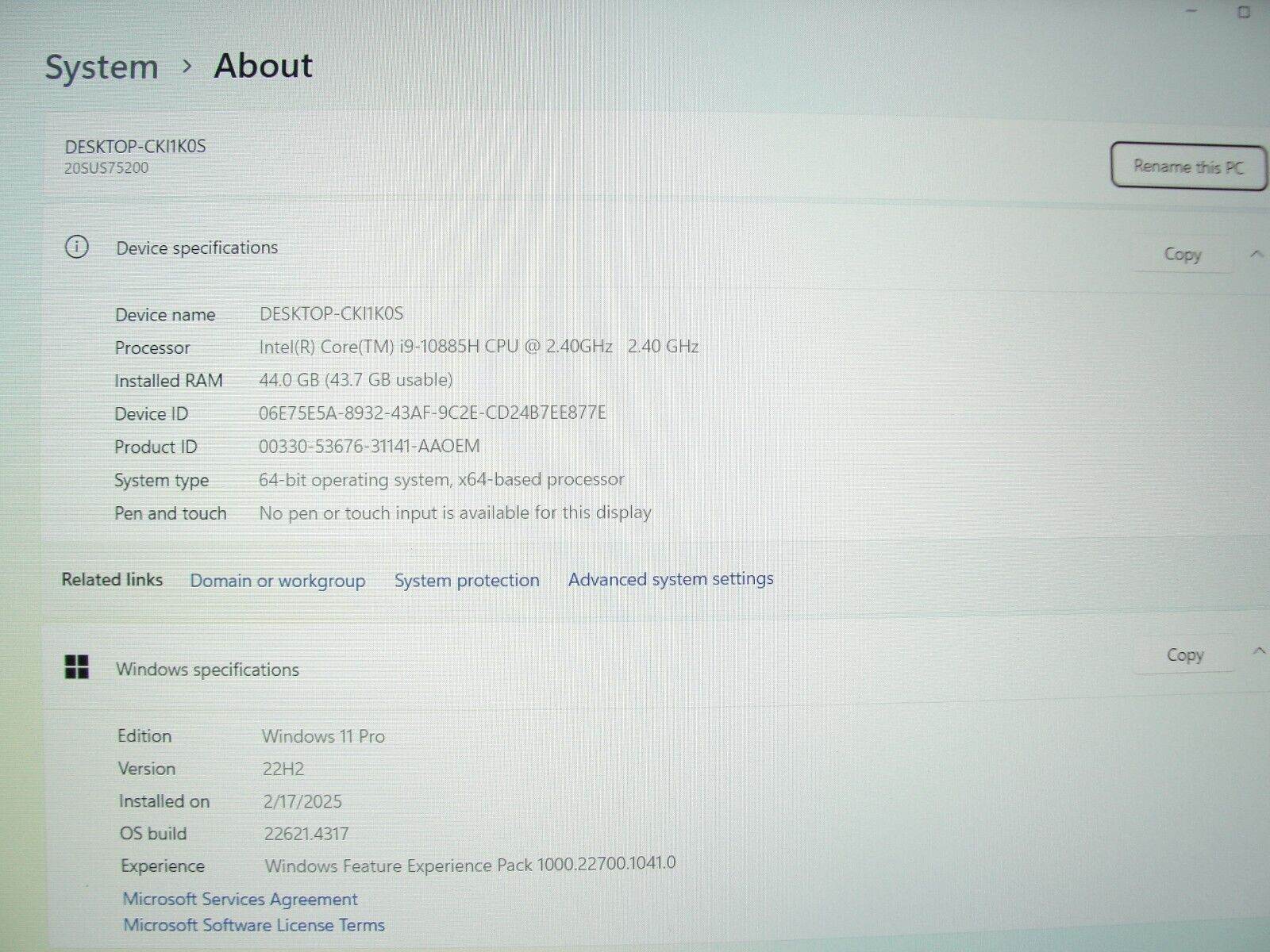Screen dimensions: 1270x952
Task: Collapse the Device specifications section chevron
Action: click(1257, 254)
